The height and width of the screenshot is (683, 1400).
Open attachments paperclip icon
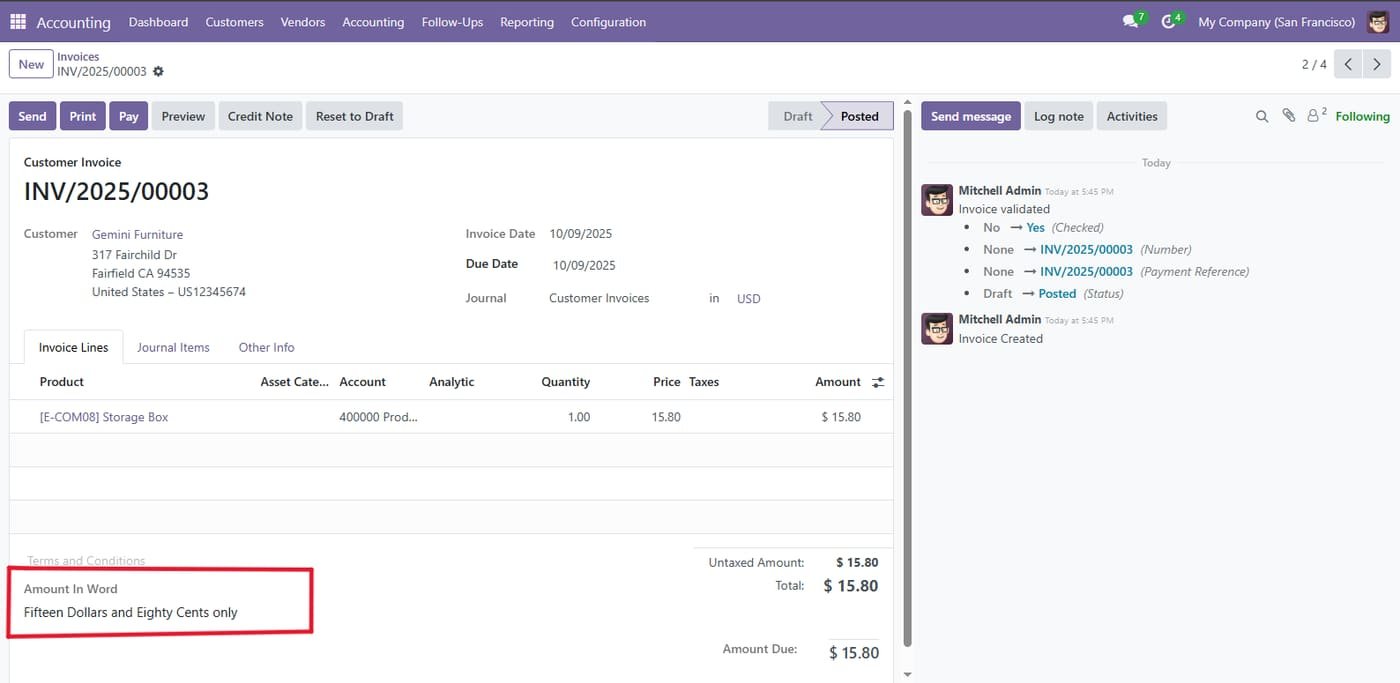pyautogui.click(x=1289, y=116)
